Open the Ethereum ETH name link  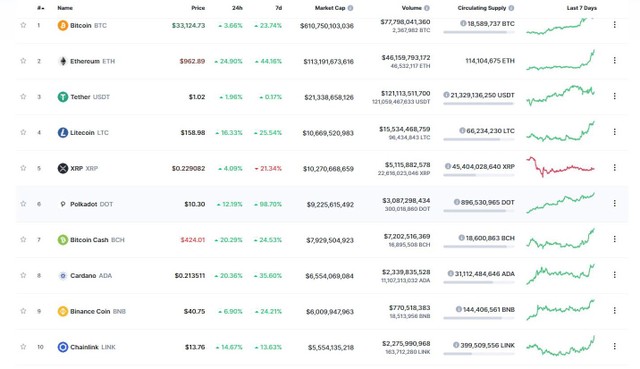click(x=93, y=61)
